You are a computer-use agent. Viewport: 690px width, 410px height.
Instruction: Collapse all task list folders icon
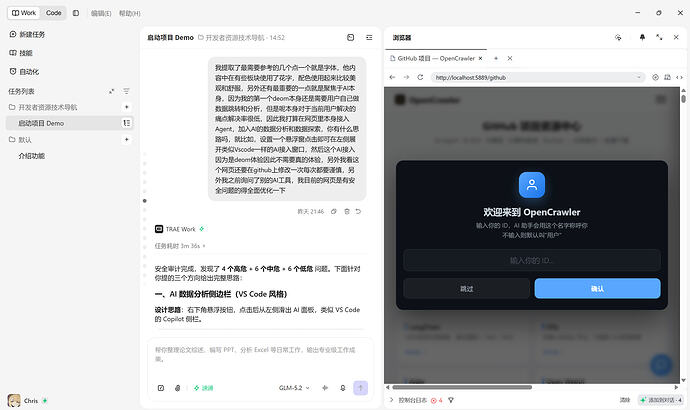[x=111, y=91]
